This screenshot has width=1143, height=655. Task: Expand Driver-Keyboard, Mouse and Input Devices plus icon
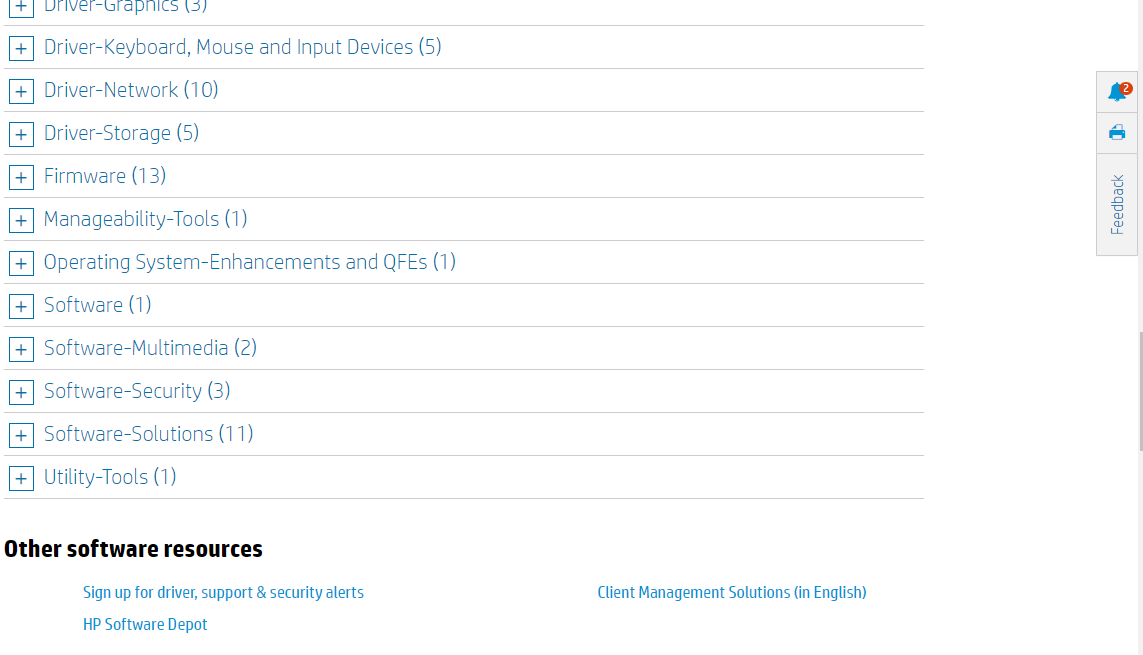(x=21, y=48)
